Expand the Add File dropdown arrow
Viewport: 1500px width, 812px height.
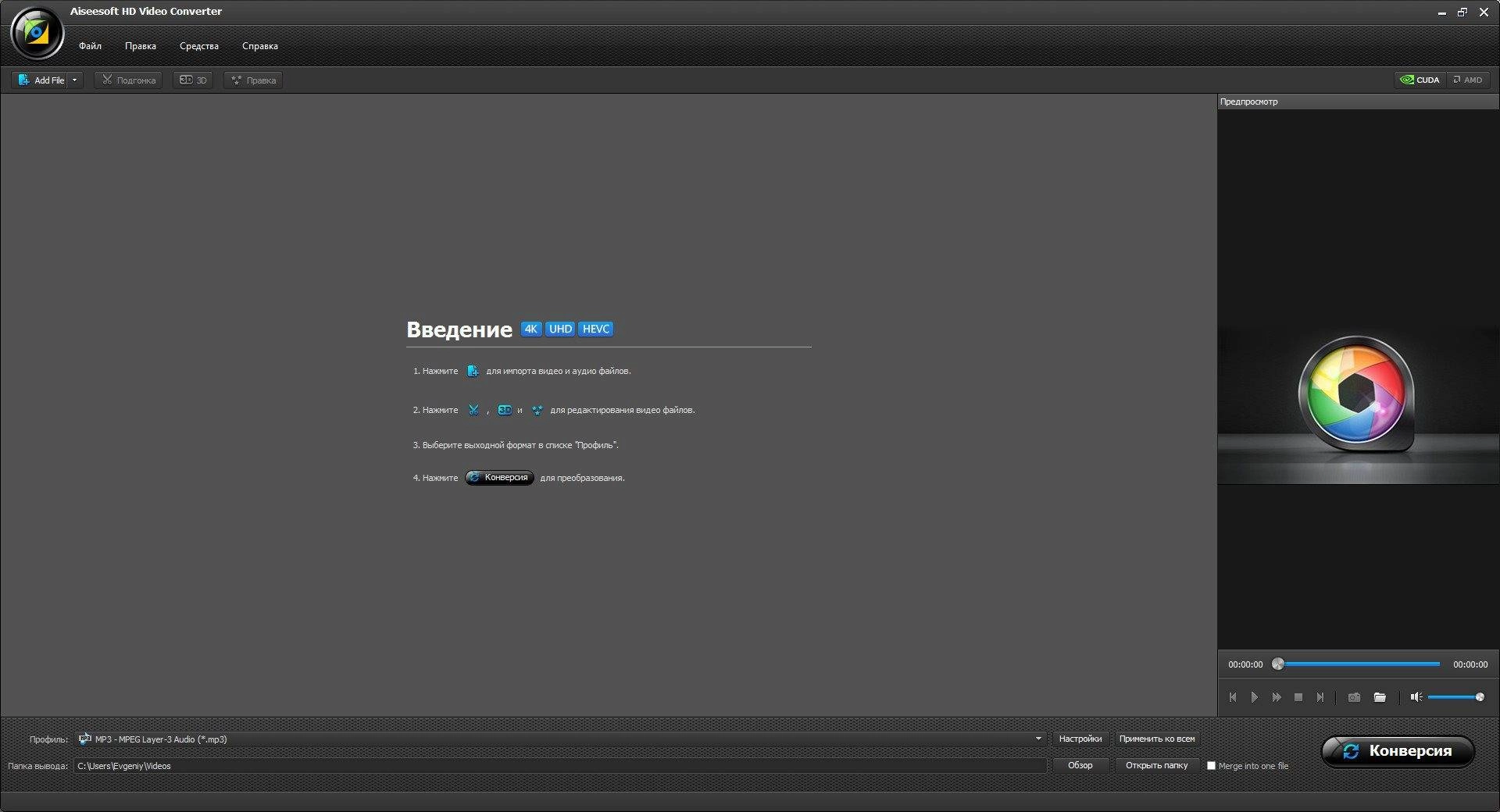[x=75, y=80]
